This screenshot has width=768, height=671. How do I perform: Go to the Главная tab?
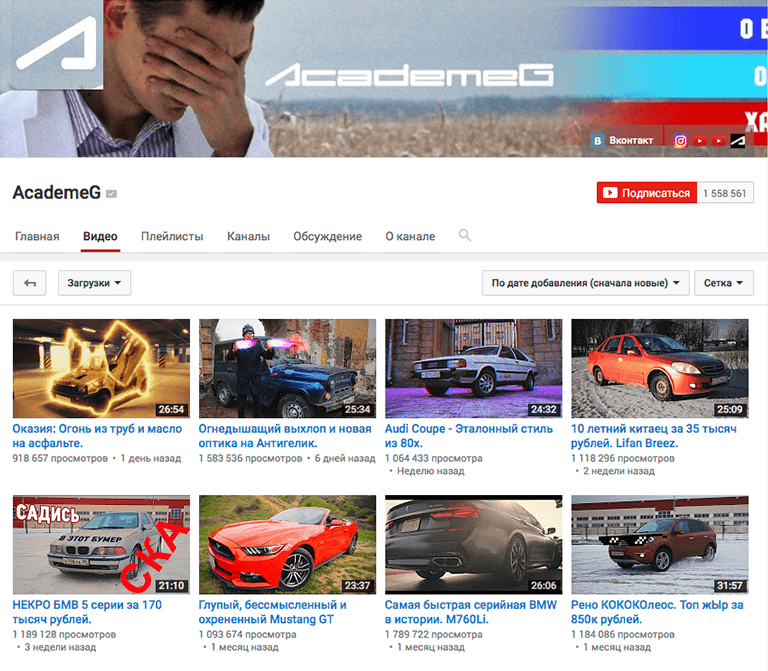[37, 237]
